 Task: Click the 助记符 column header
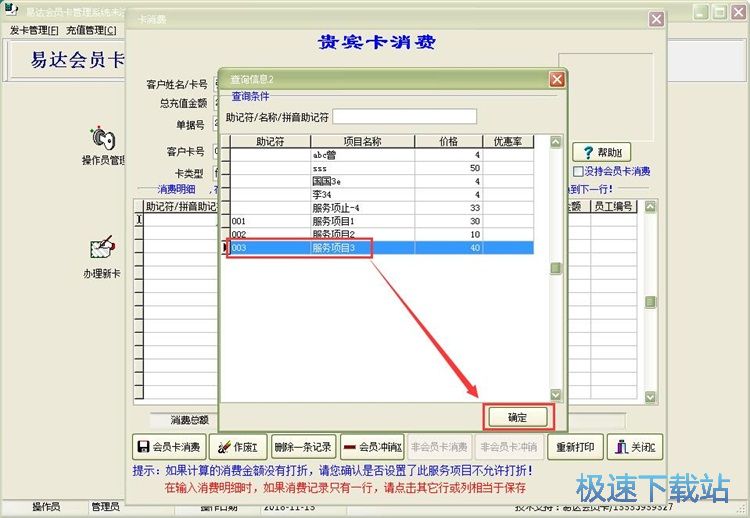(270, 142)
